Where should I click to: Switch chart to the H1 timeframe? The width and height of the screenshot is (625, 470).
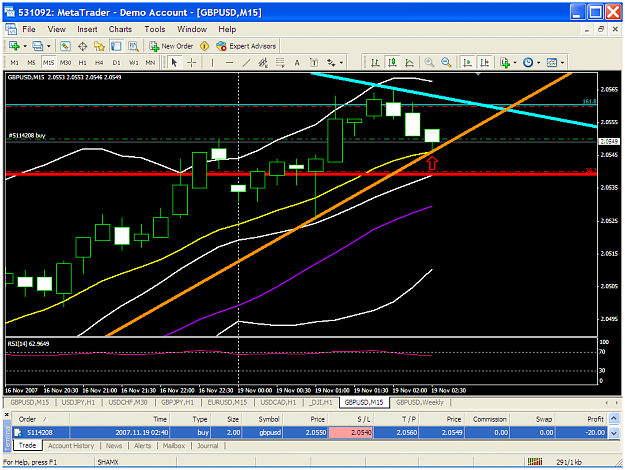[83, 63]
